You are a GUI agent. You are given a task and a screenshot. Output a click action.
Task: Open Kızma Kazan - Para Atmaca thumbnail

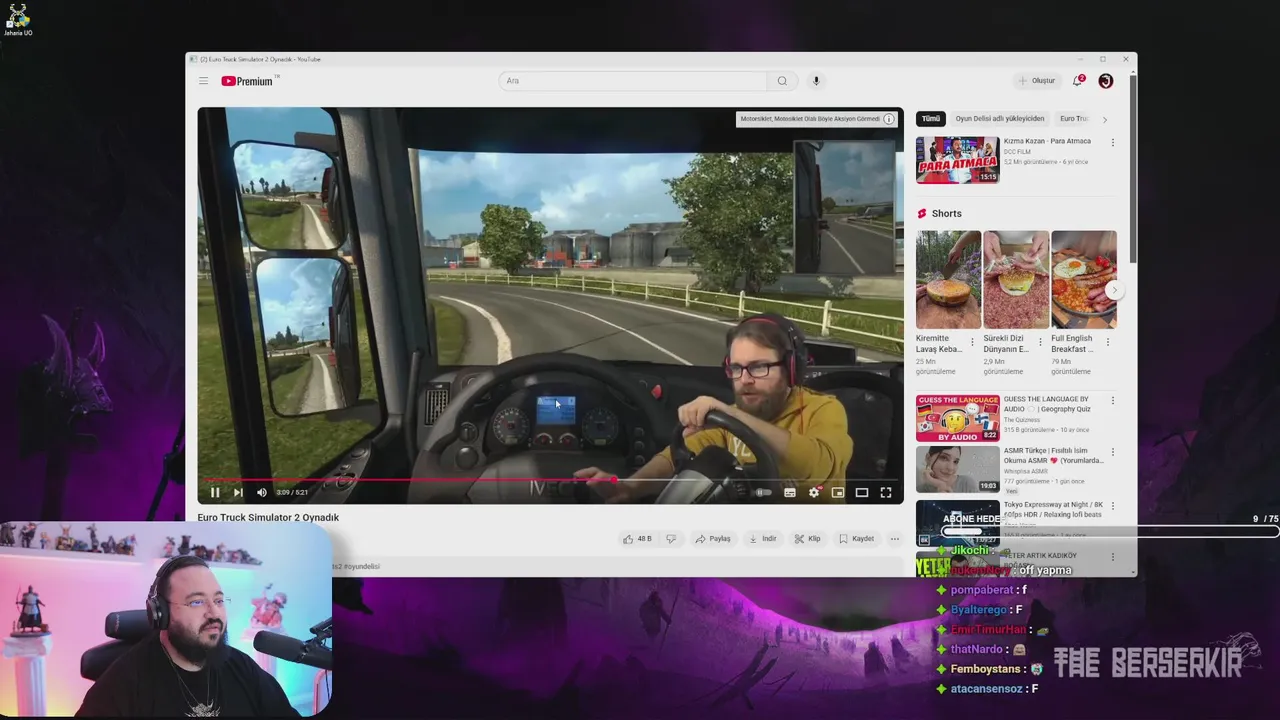(957, 160)
